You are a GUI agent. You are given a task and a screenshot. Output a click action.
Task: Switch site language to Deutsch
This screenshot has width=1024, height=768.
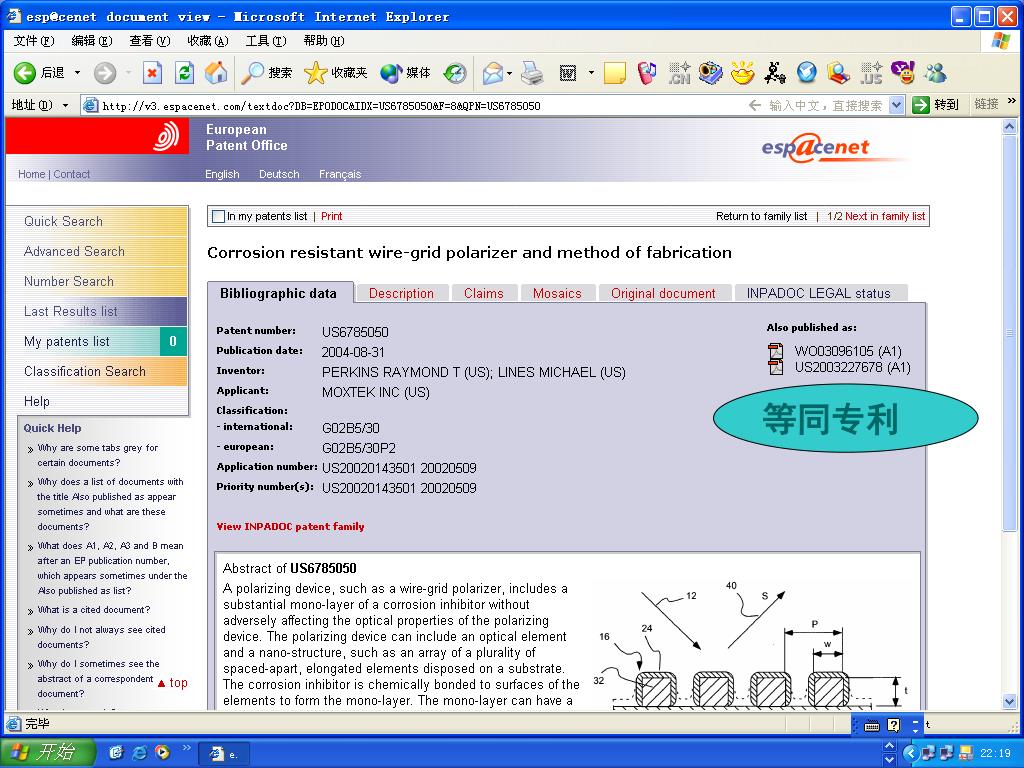[x=279, y=174]
